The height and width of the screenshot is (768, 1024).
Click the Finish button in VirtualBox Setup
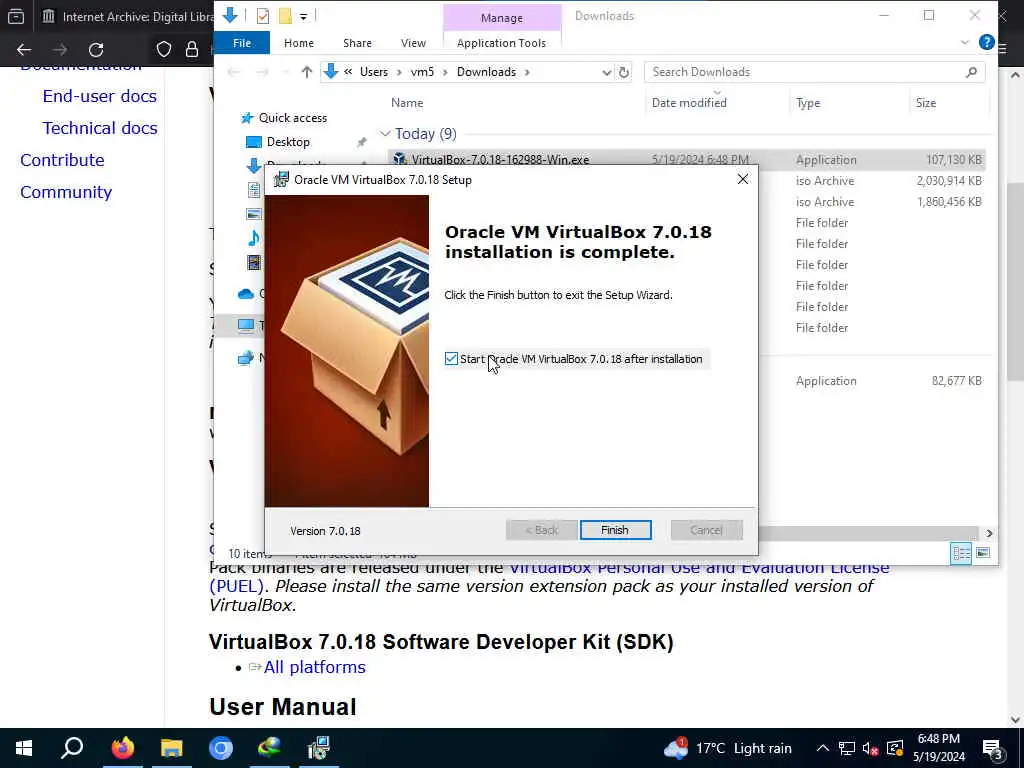(x=615, y=530)
